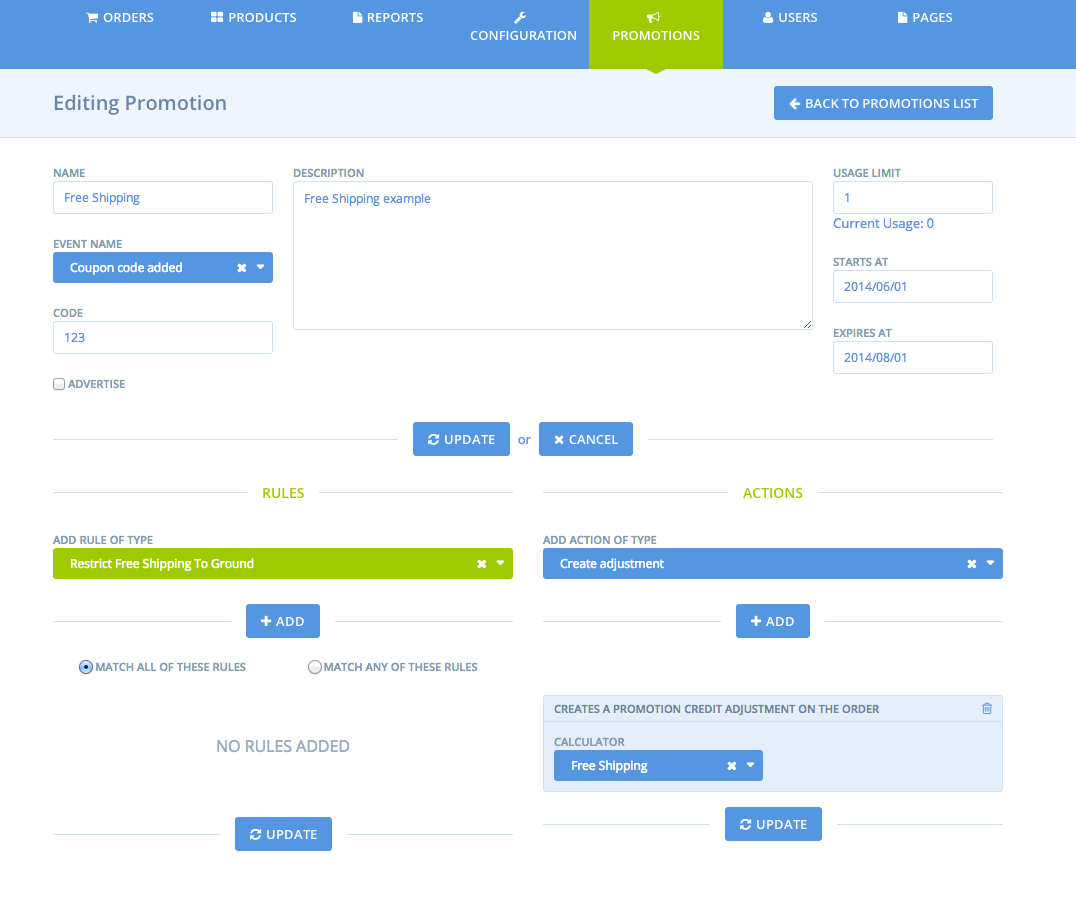Viewport: 1076px width, 910px height.
Task: Go to the Reports tab
Action: 388,18
